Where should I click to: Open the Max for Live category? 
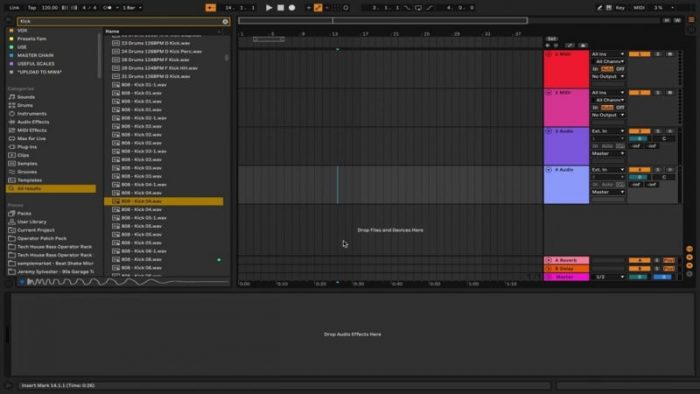click(x=31, y=139)
